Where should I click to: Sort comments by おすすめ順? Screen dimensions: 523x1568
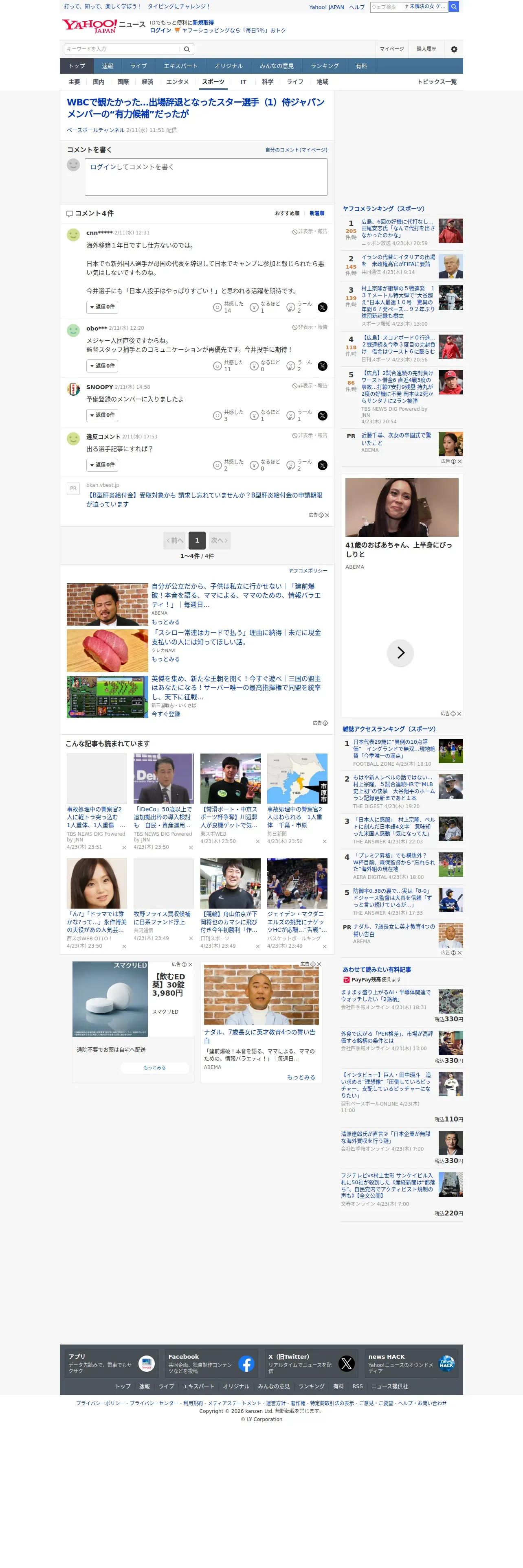(x=287, y=214)
